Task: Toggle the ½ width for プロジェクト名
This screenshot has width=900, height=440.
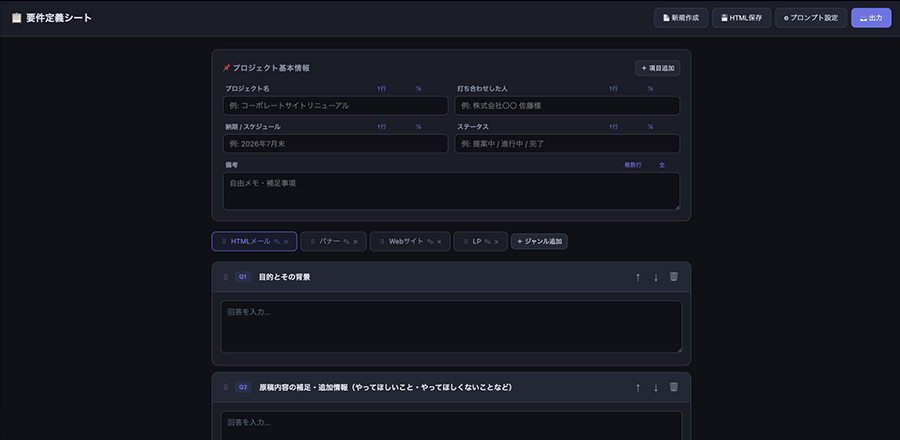Action: pyautogui.click(x=418, y=89)
